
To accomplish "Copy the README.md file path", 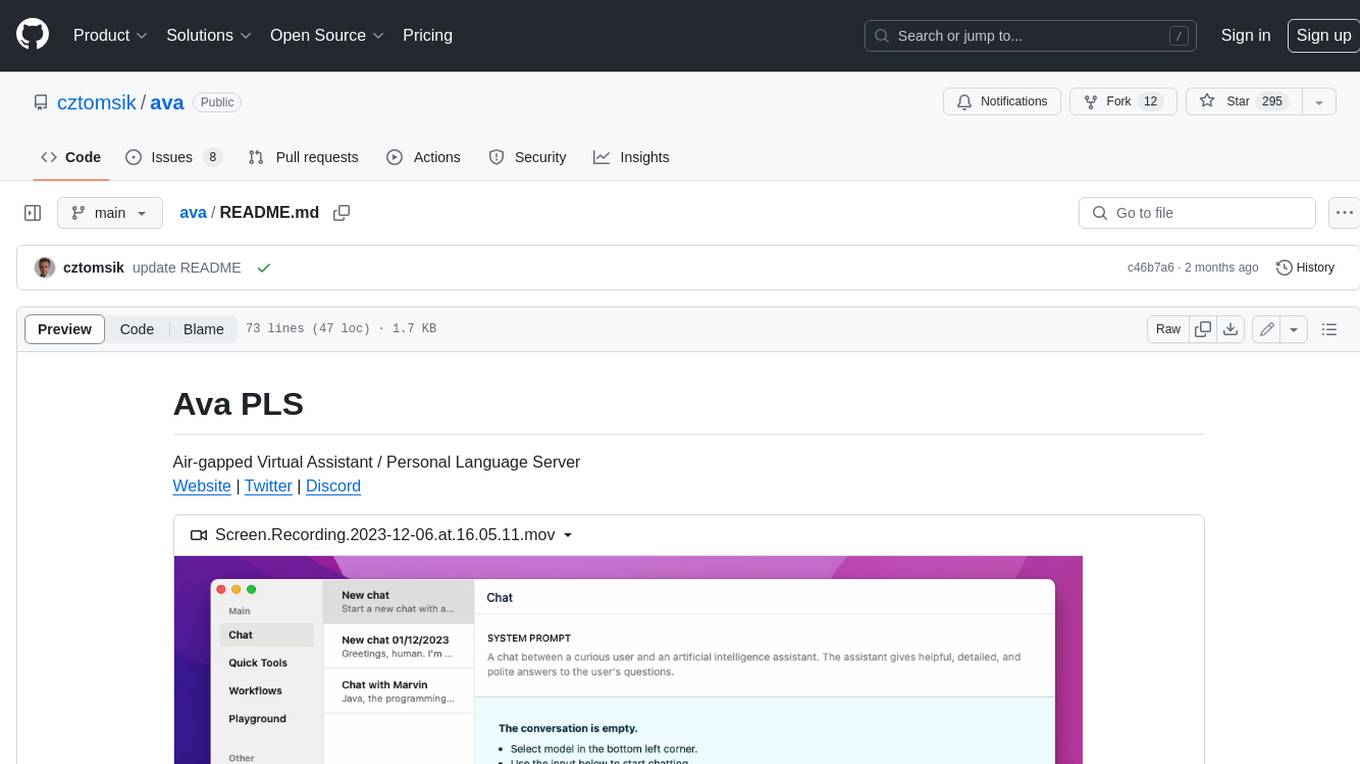I will pyautogui.click(x=341, y=213).
